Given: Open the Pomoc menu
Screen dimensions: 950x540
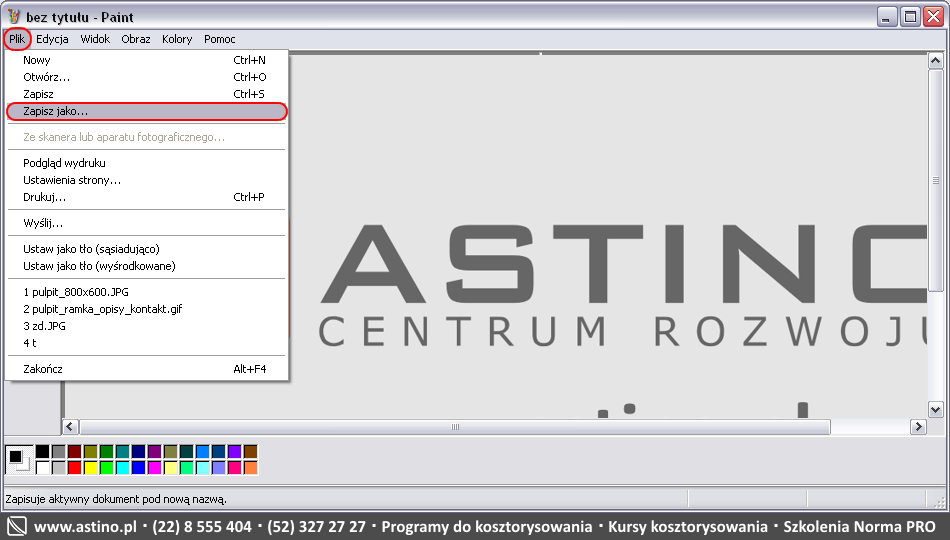Looking at the screenshot, I should pyautogui.click(x=219, y=39).
